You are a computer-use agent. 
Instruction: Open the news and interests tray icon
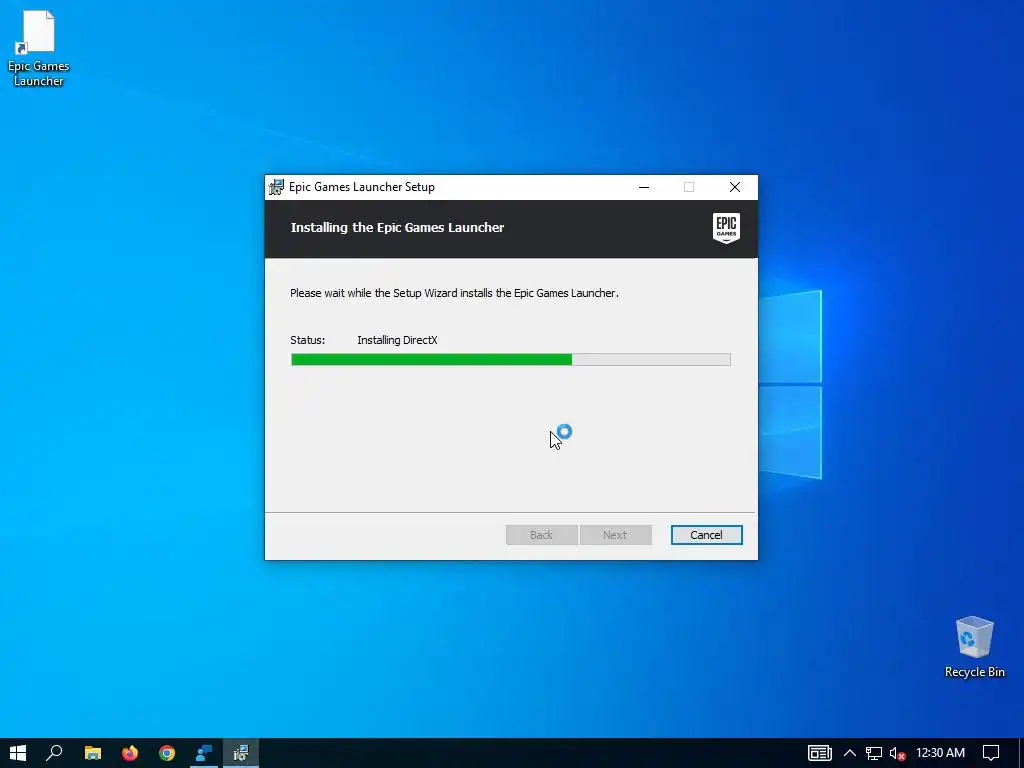click(x=820, y=753)
